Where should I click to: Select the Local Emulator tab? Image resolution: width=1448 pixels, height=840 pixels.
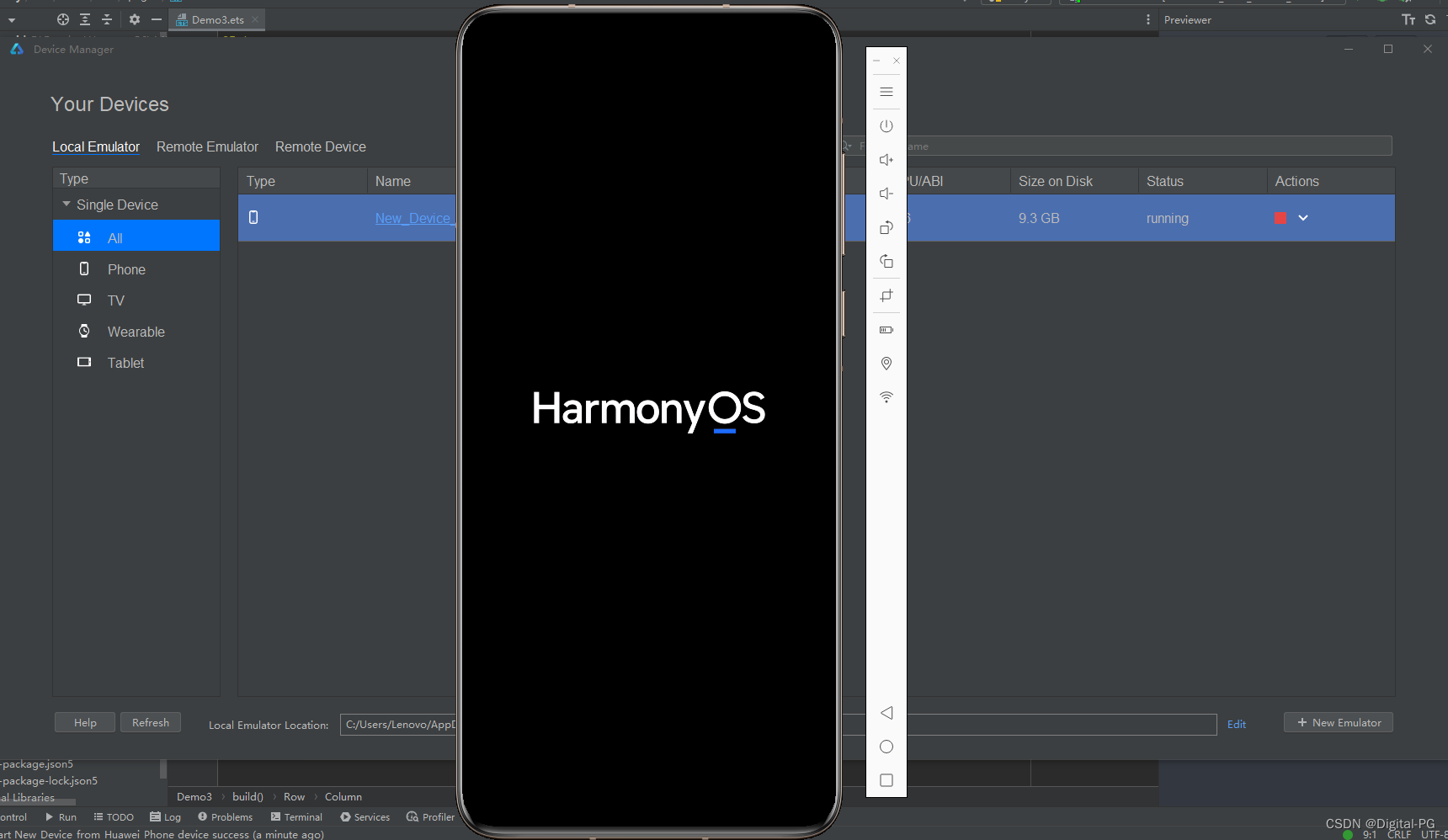tap(96, 146)
